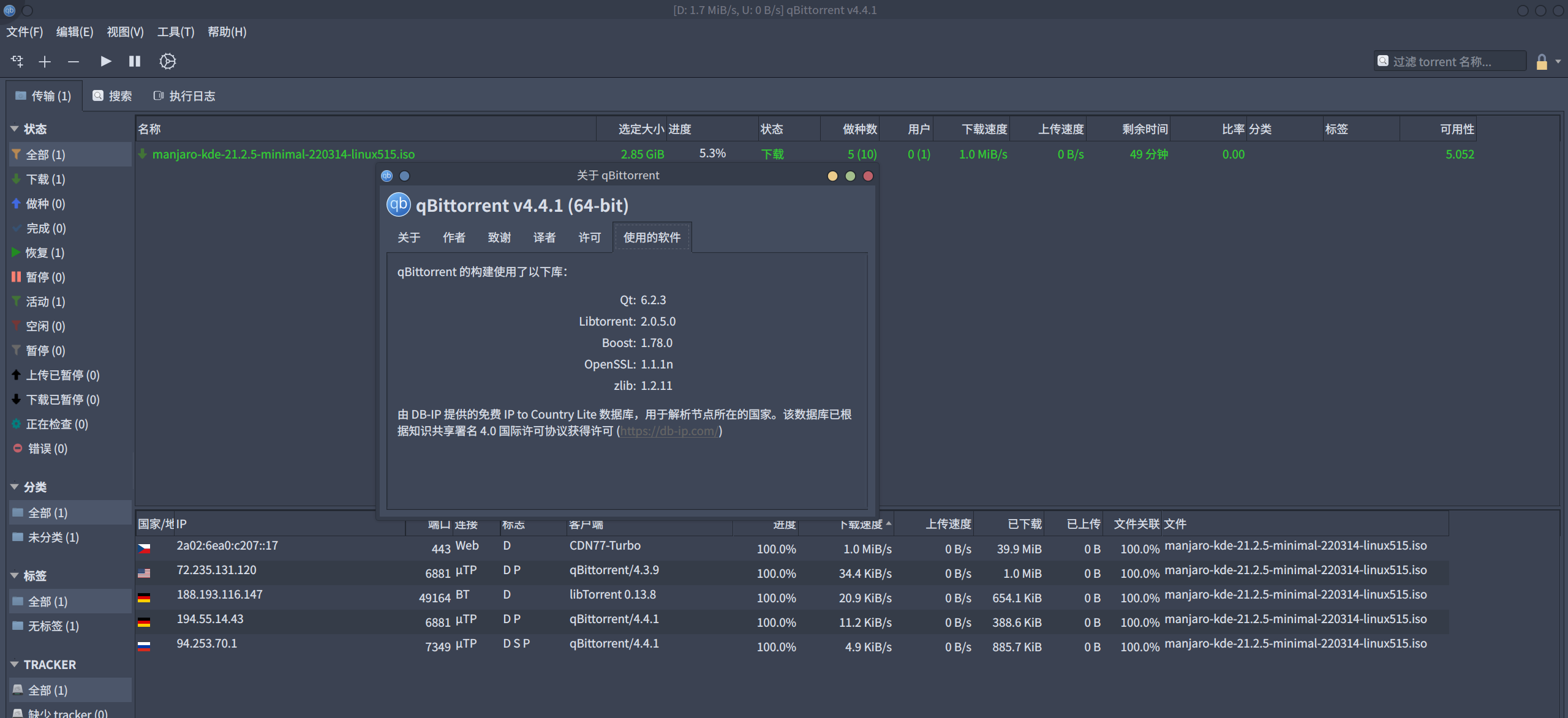Collapse the 状态 status section
Image resolution: width=1568 pixels, height=718 pixels.
pyautogui.click(x=15, y=129)
